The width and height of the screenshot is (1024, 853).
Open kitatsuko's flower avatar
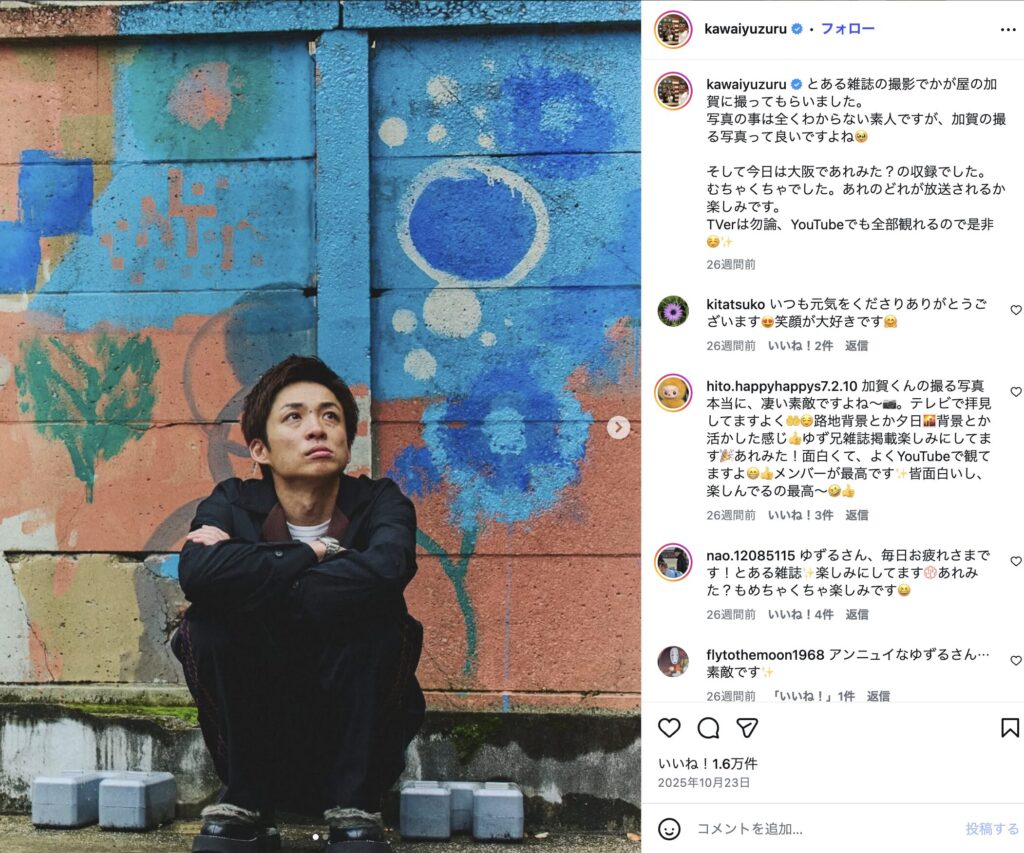click(673, 312)
